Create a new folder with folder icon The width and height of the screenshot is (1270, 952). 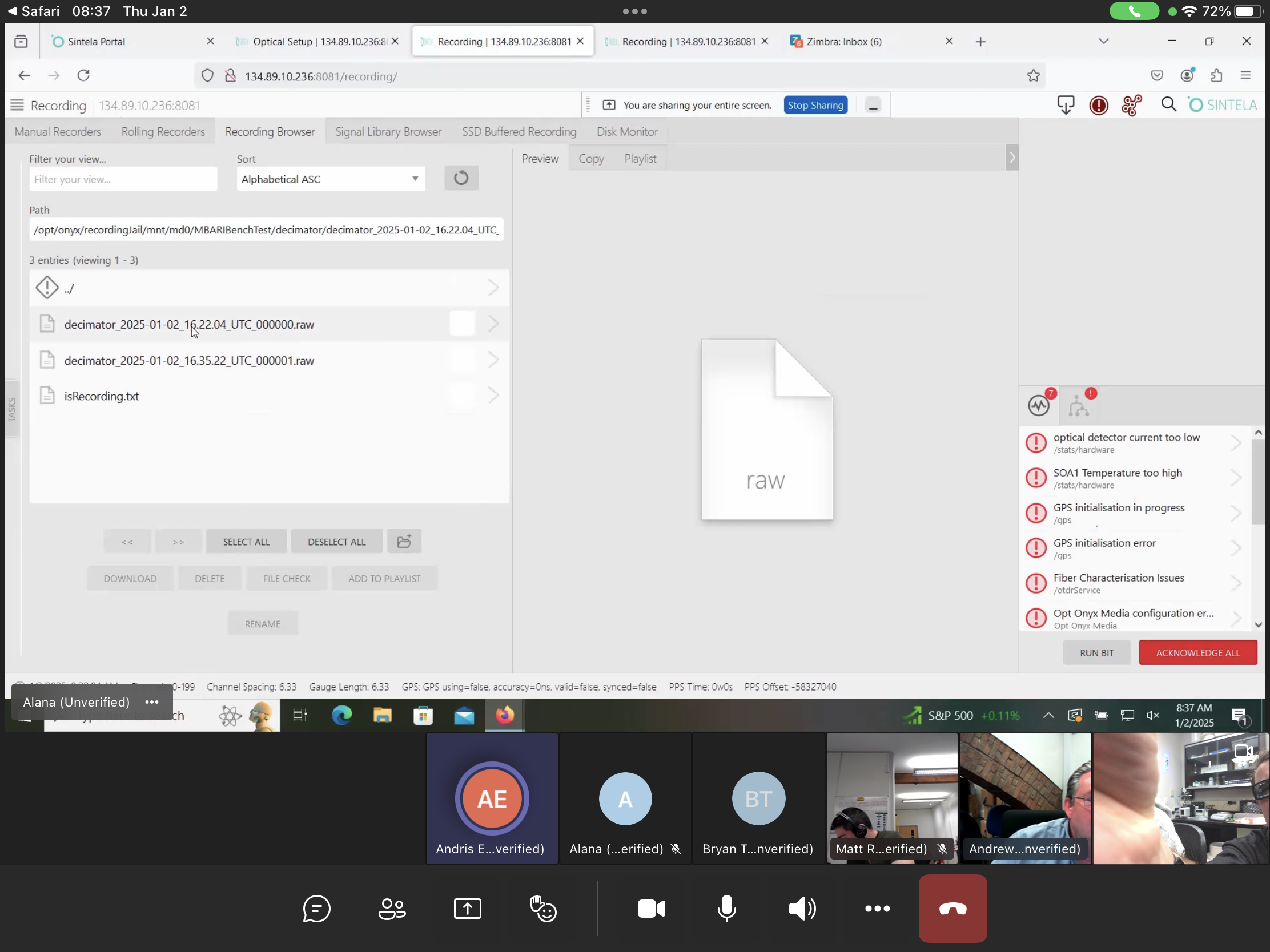[404, 541]
